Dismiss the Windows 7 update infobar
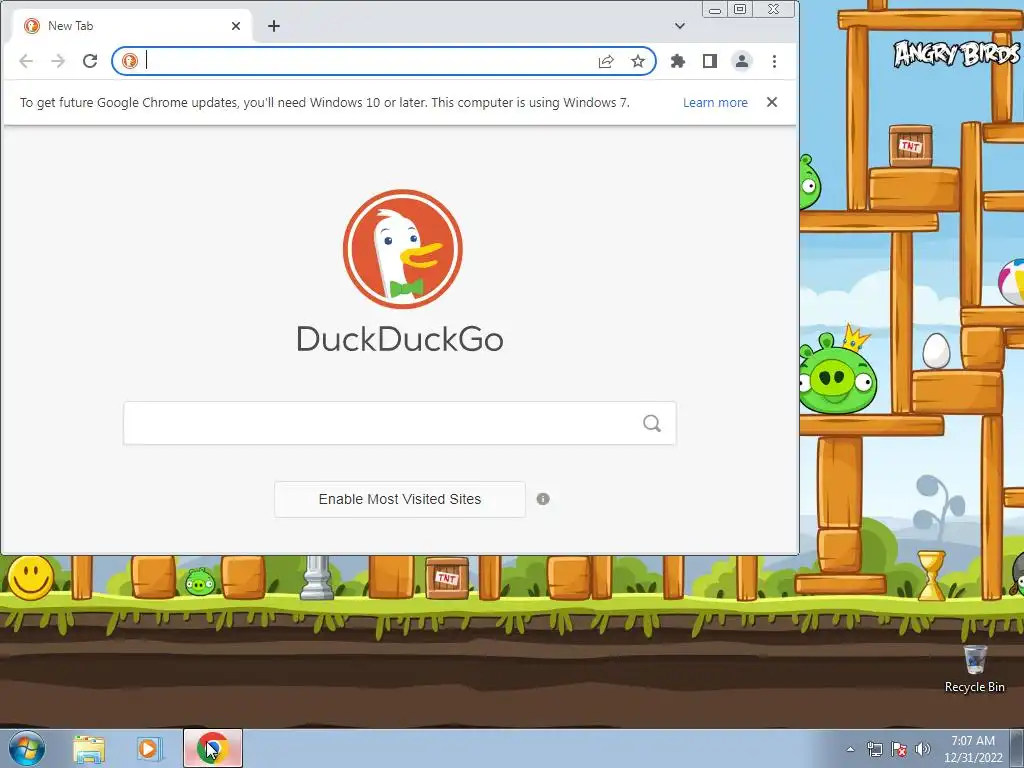This screenshot has width=1024, height=768. [x=772, y=102]
